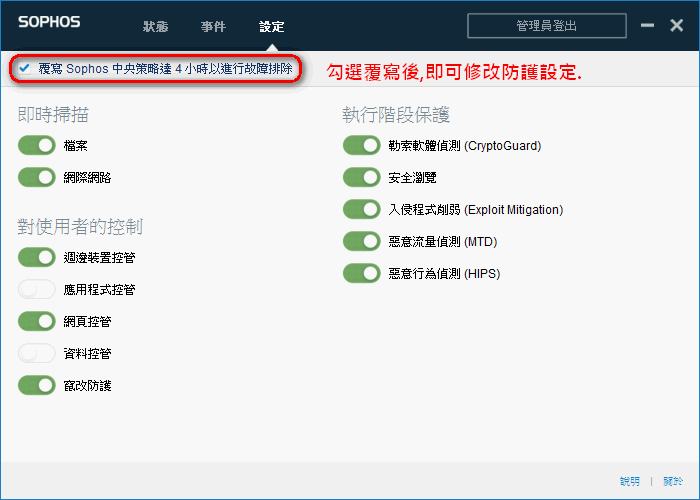Viewport: 700px width, 500px height.
Task: Open the 說明 help link
Action: (x=630, y=481)
